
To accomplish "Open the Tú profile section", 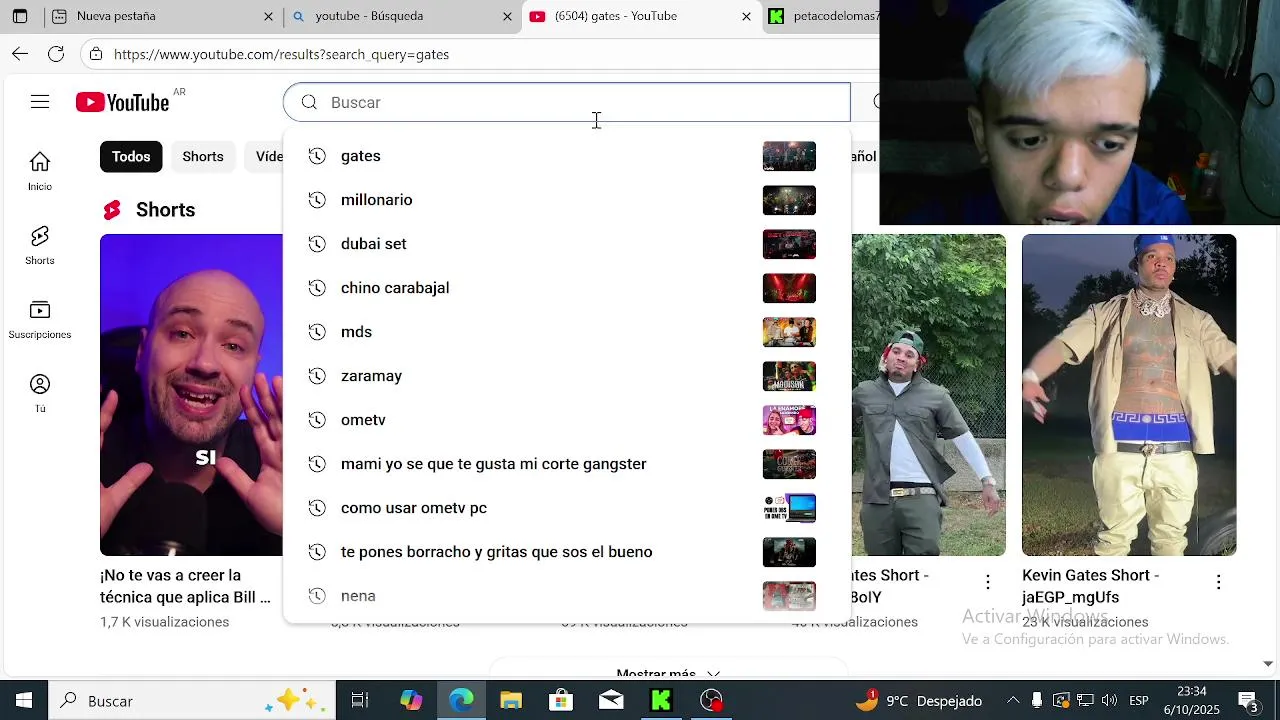I will [40, 394].
